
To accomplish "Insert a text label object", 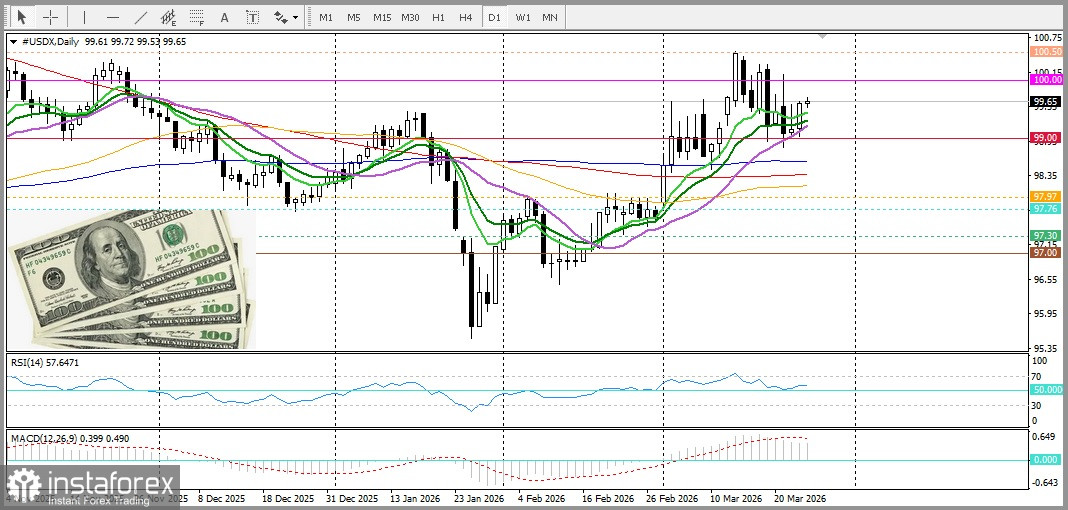I will click(252, 17).
